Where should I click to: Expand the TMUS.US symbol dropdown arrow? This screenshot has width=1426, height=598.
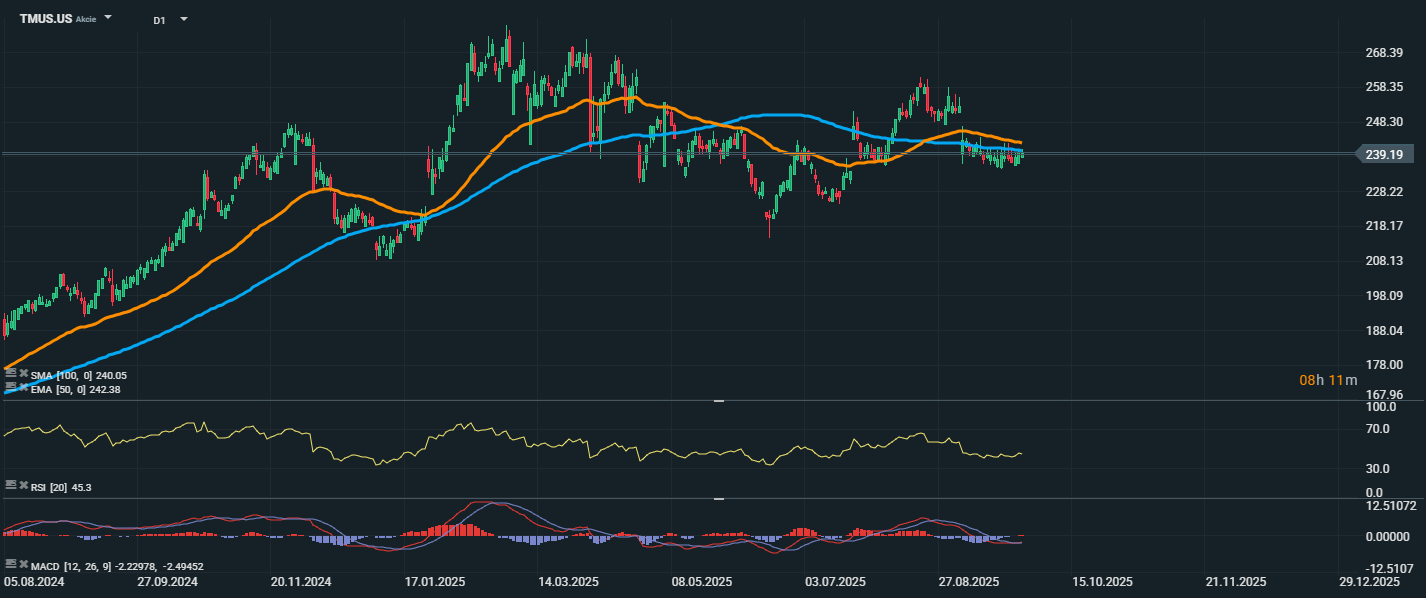pos(108,18)
